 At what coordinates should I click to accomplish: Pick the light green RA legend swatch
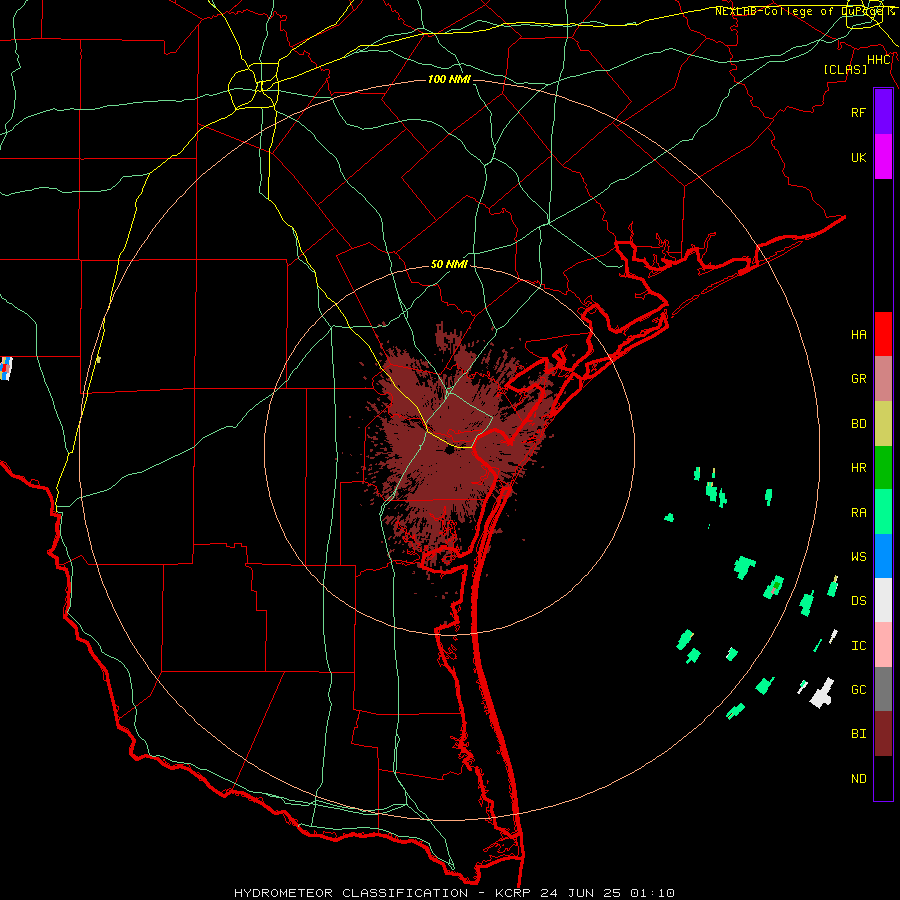(x=883, y=512)
